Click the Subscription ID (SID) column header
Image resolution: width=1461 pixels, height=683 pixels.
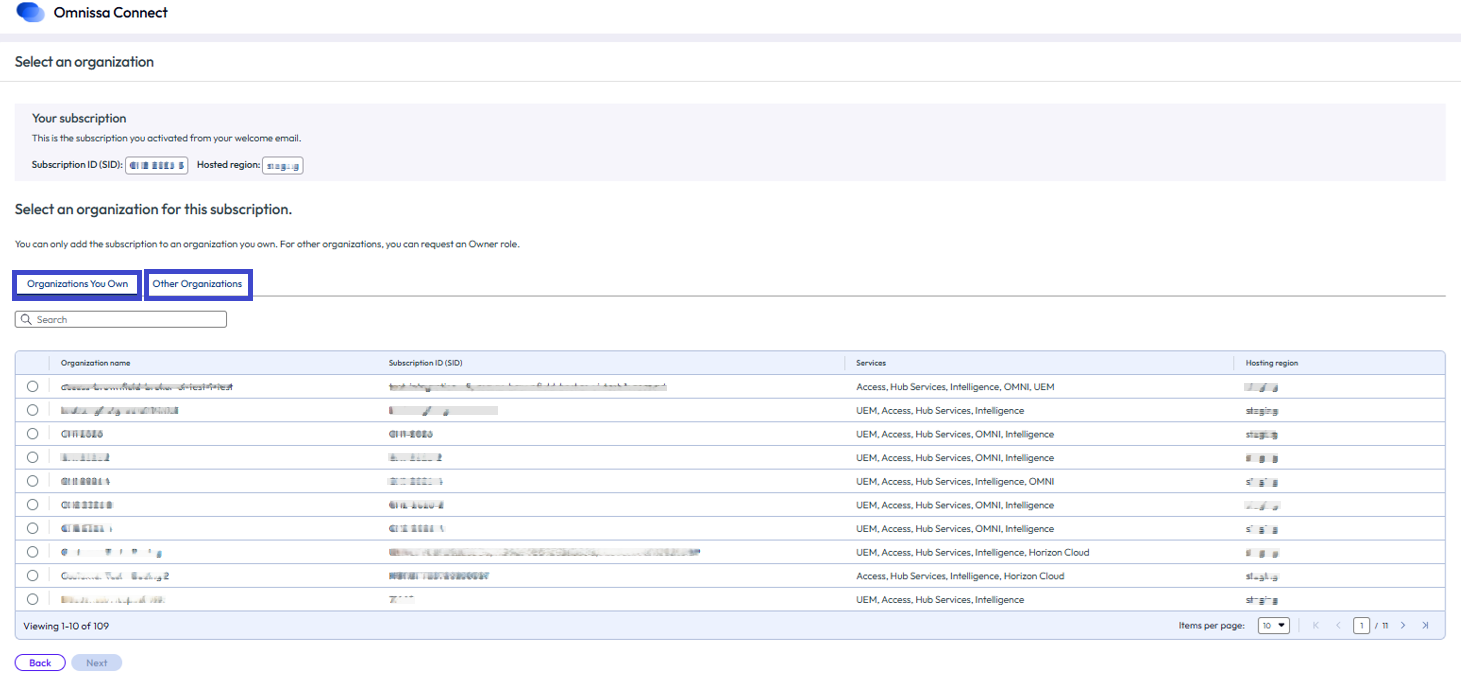coord(425,363)
